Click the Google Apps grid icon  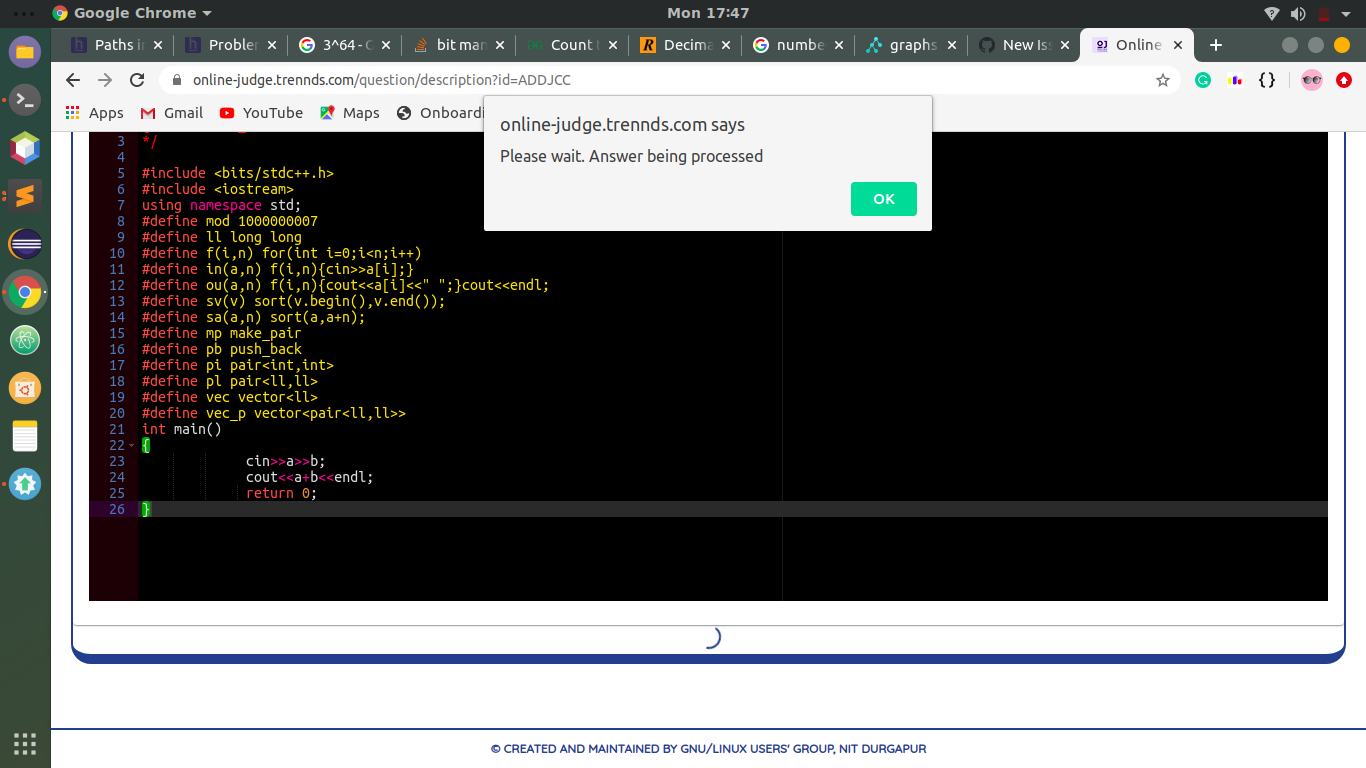coord(71,113)
